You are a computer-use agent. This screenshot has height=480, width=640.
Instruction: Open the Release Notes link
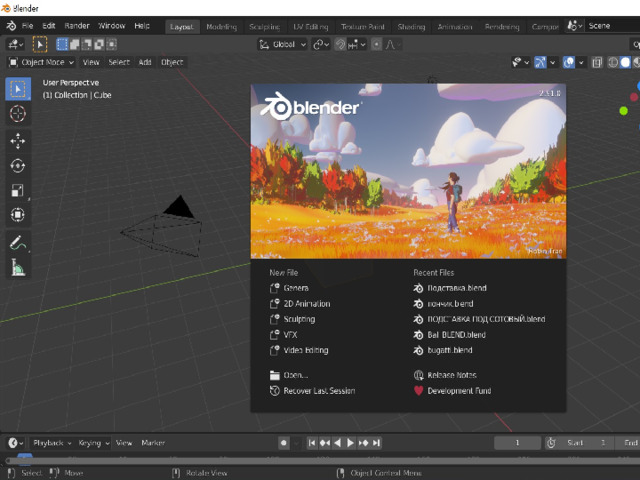[x=444, y=375]
